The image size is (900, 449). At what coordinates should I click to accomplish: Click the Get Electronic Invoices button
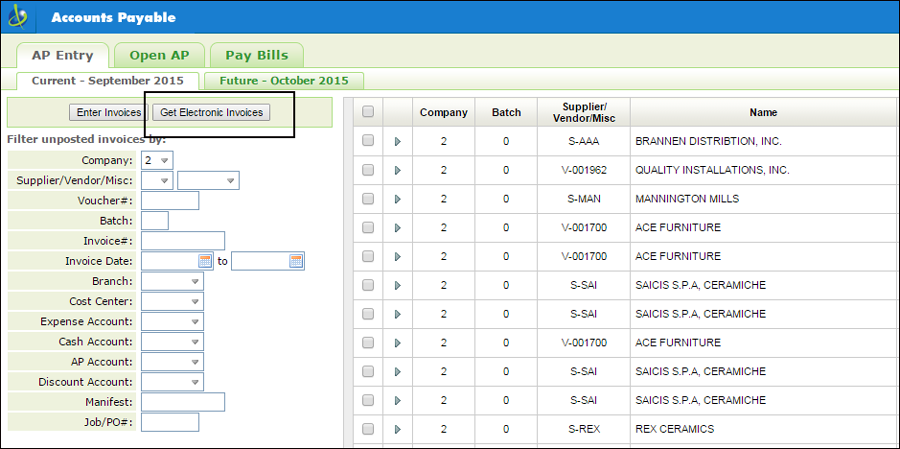(x=211, y=113)
